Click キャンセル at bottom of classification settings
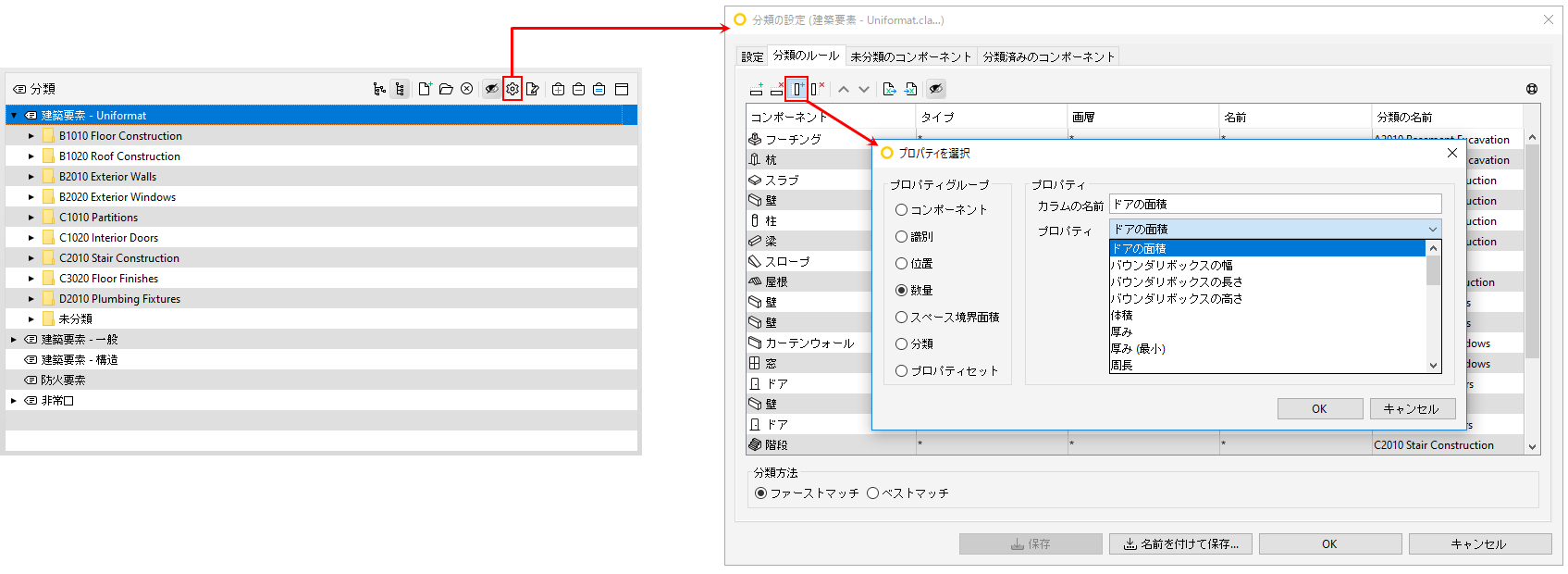 pos(1479,543)
